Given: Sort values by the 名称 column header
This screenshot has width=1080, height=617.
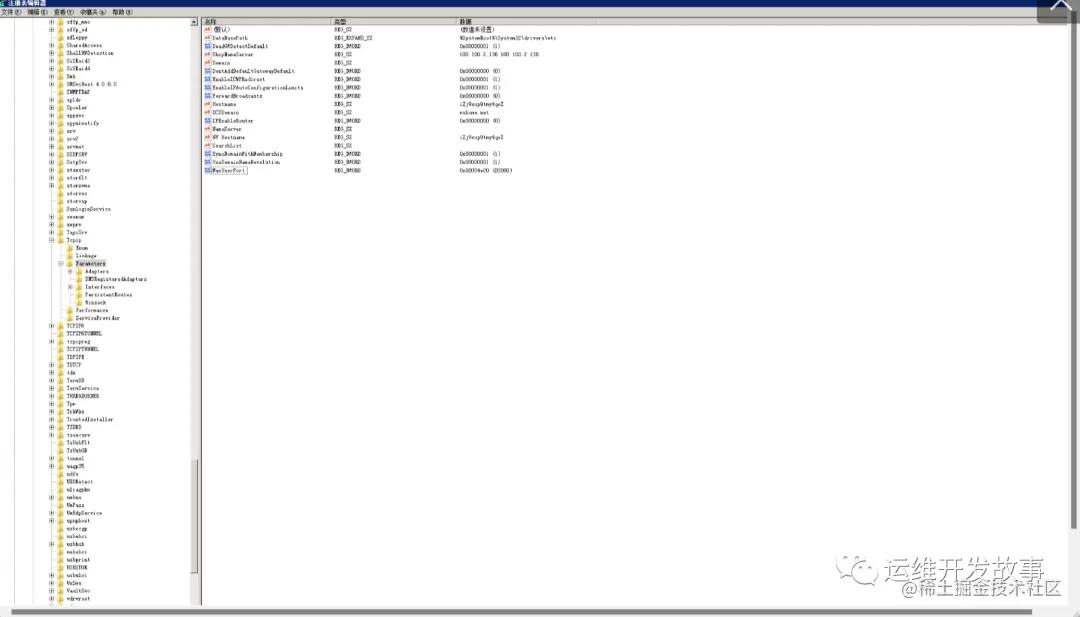Looking at the screenshot, I should (266, 21).
